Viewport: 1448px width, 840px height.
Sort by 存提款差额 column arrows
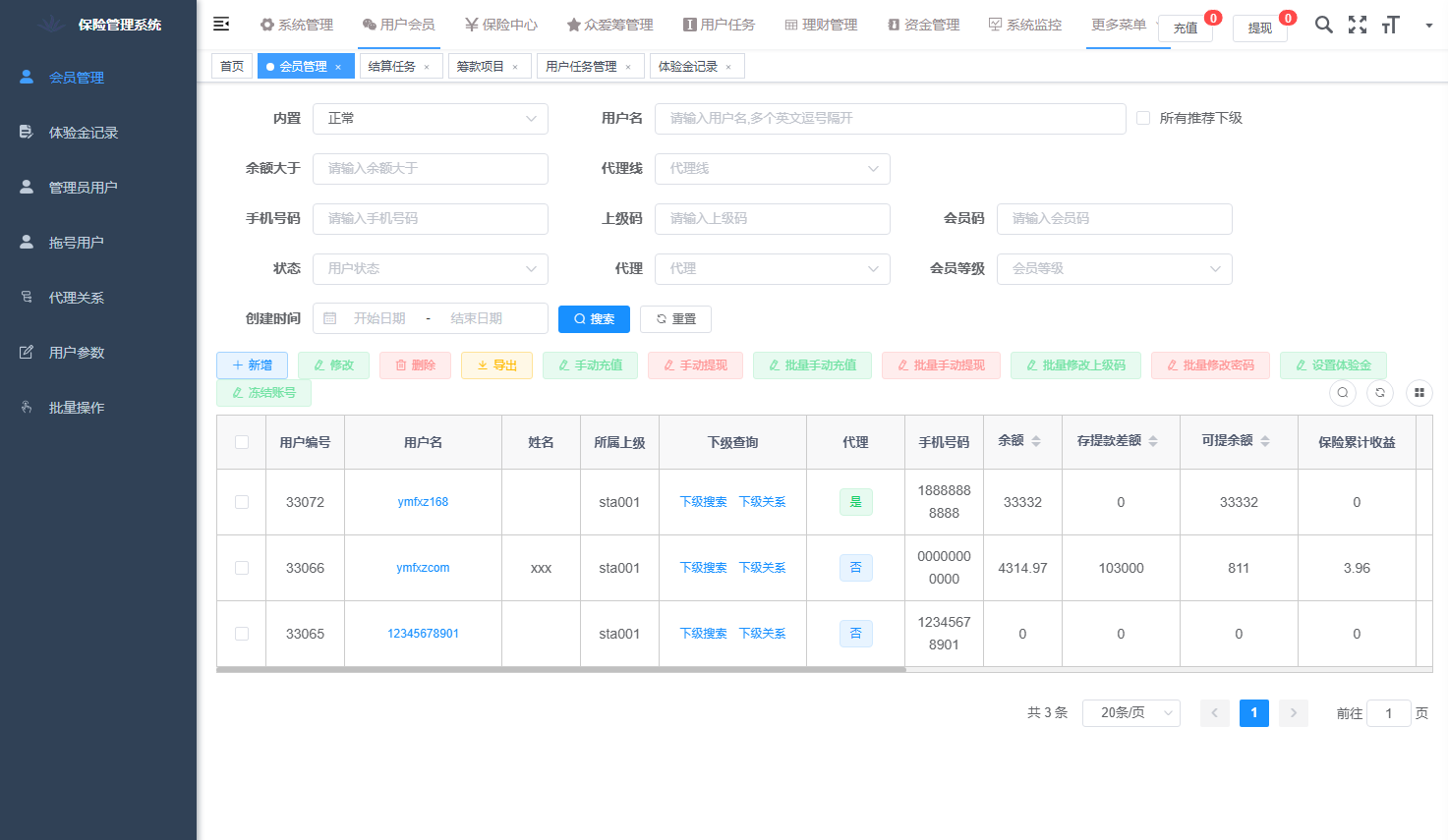click(1153, 441)
